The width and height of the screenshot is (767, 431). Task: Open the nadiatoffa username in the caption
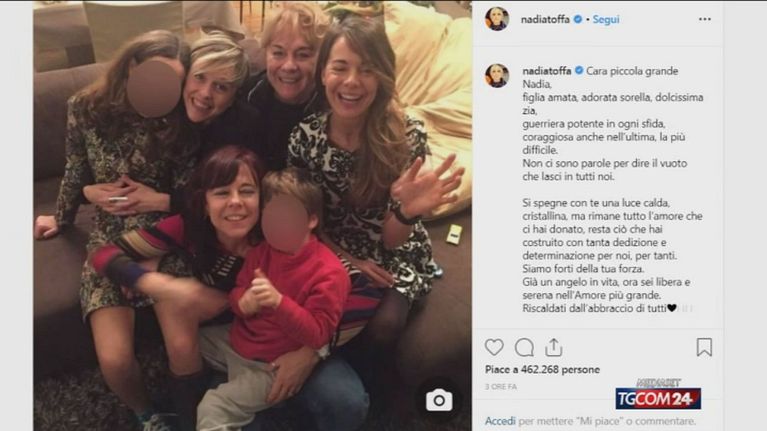[x=548, y=72]
